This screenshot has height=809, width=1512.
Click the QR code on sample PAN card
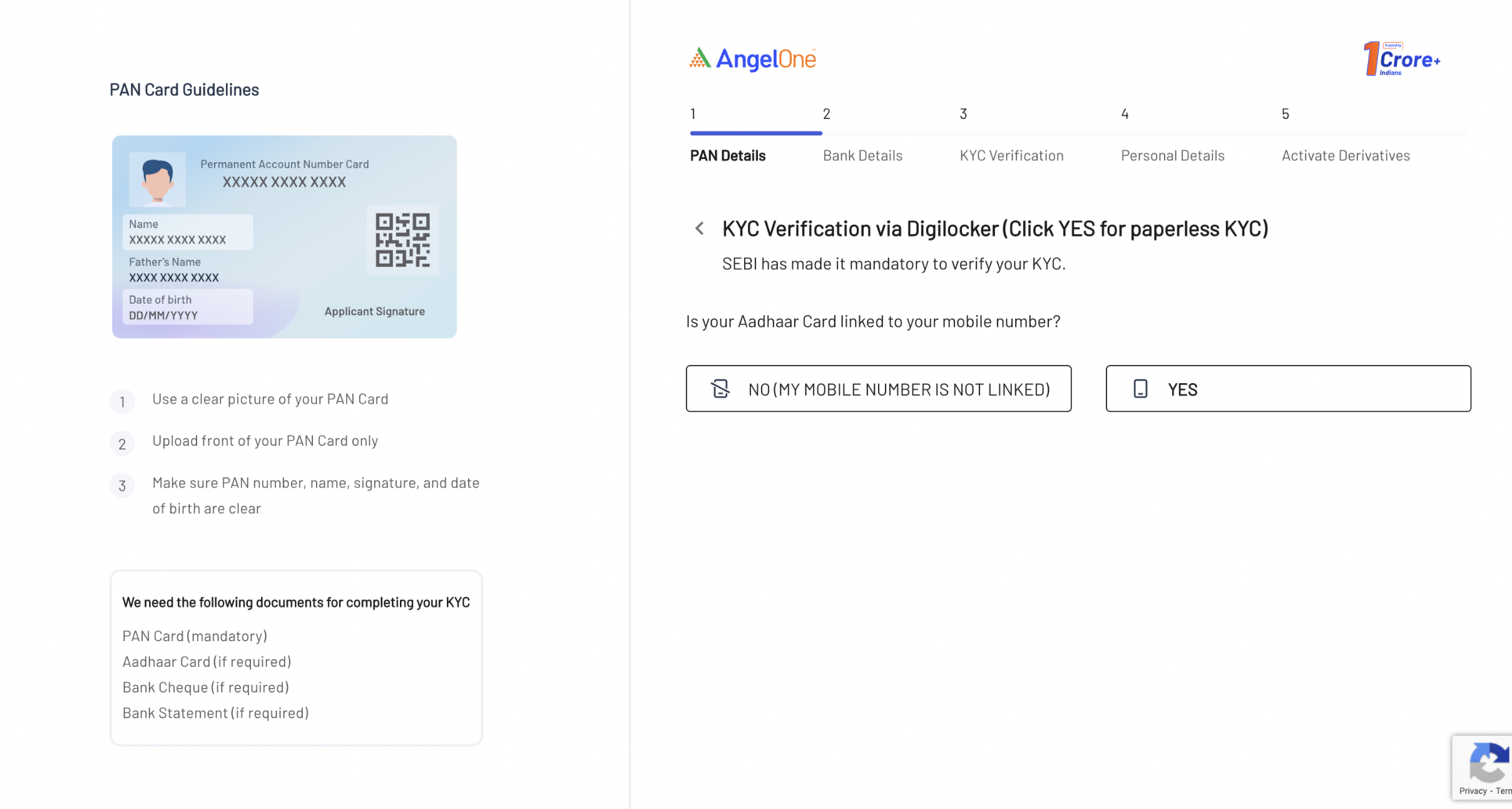click(402, 240)
